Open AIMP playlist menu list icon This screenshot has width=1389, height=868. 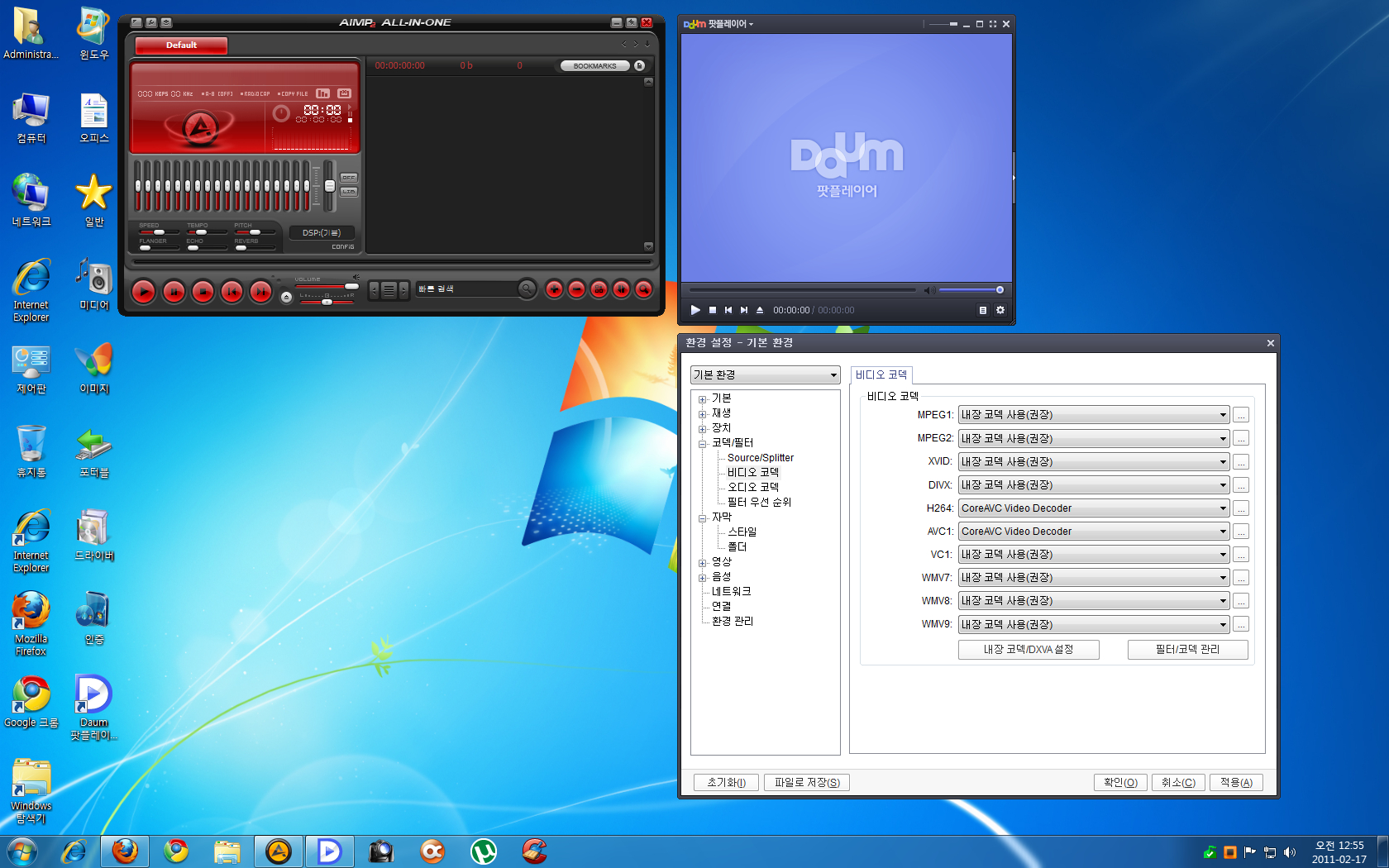point(389,290)
